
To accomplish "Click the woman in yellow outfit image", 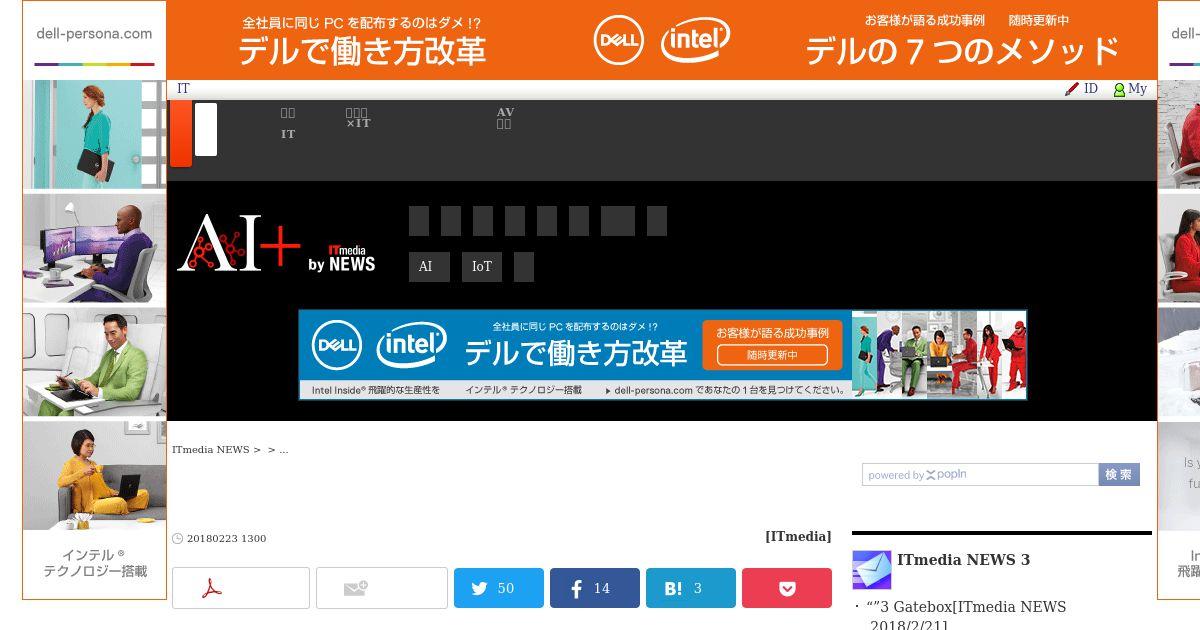I will (x=94, y=476).
